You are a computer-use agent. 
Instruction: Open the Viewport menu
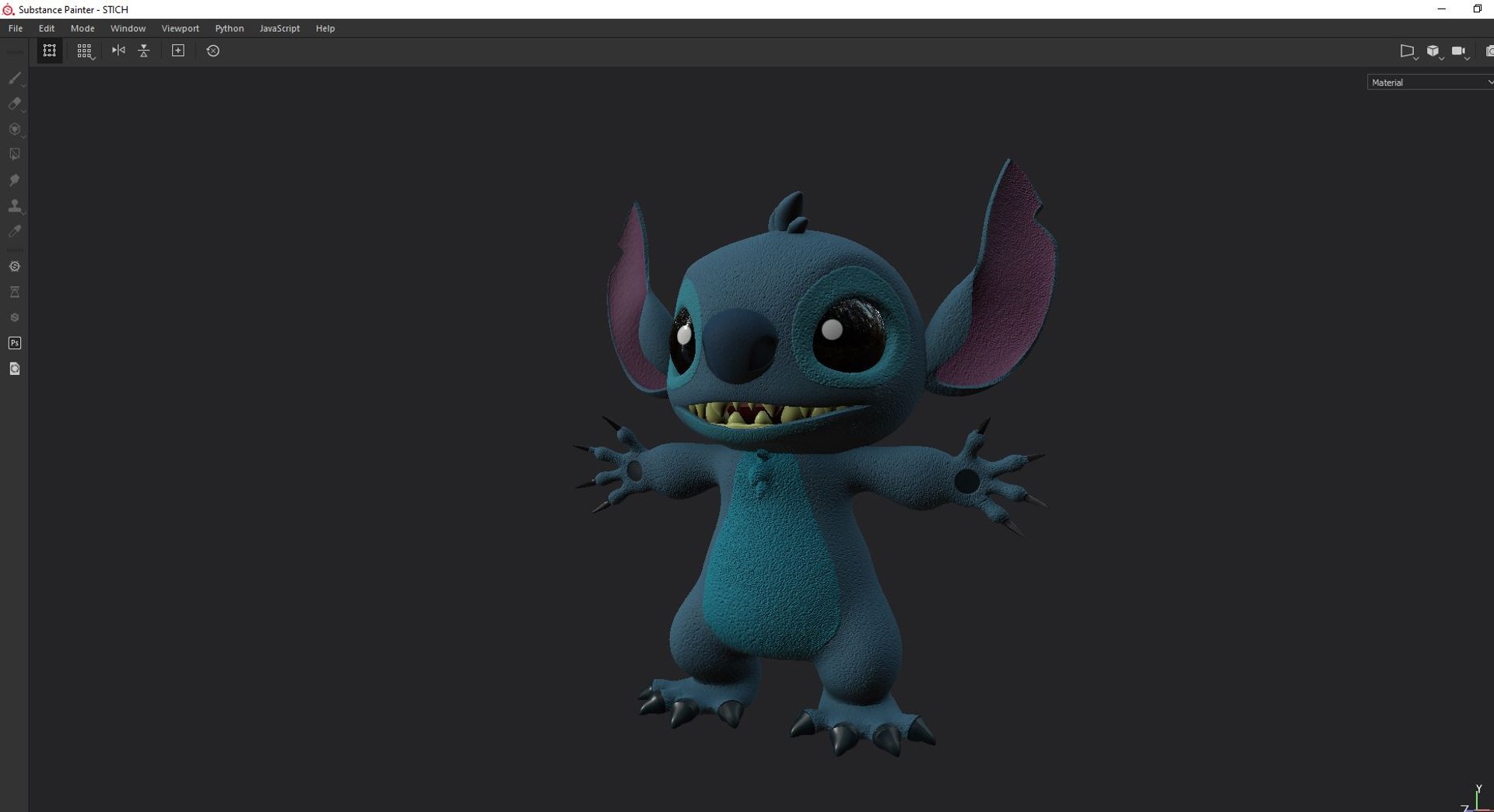point(180,28)
